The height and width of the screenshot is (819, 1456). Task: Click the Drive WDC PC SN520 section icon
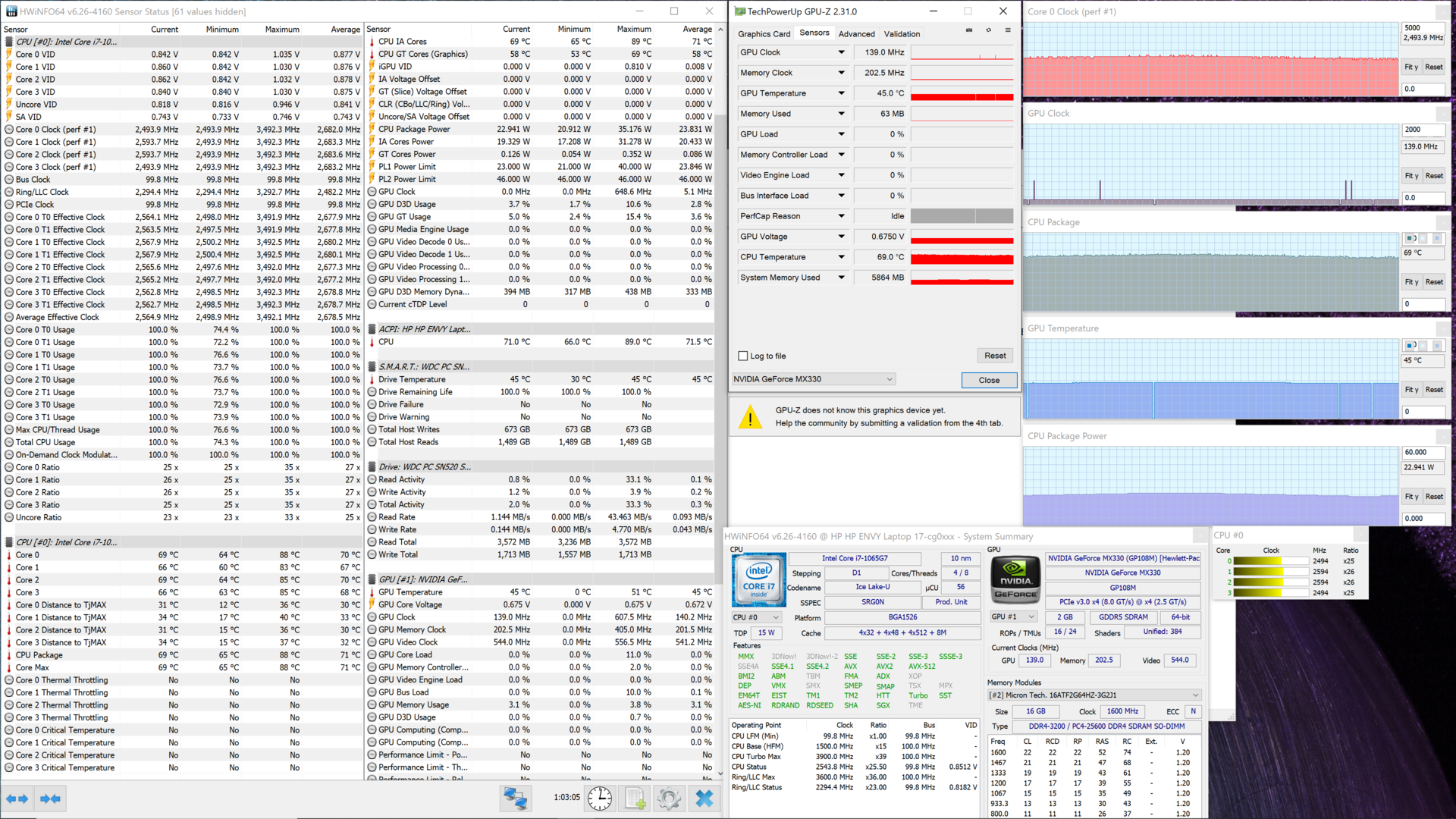coord(372,467)
